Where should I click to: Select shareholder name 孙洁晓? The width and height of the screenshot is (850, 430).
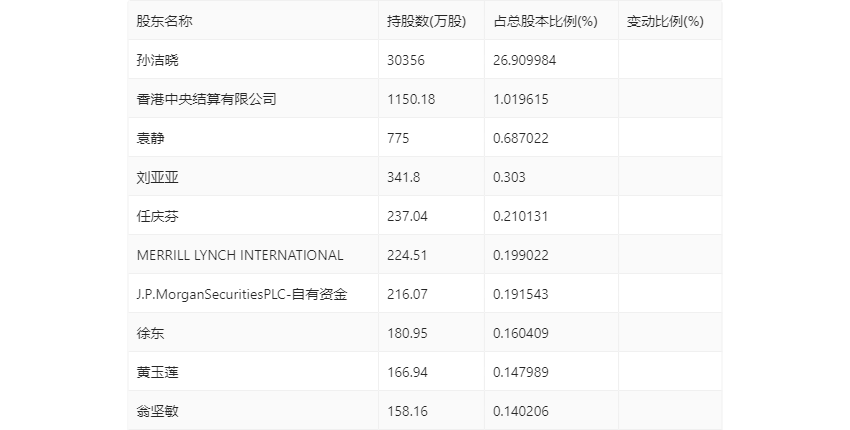click(x=157, y=60)
